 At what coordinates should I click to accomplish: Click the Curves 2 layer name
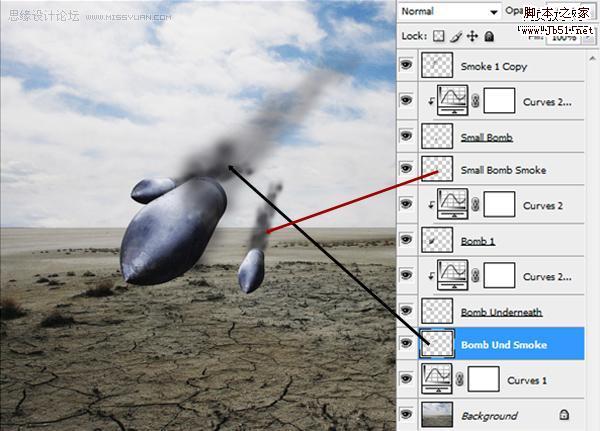point(543,206)
